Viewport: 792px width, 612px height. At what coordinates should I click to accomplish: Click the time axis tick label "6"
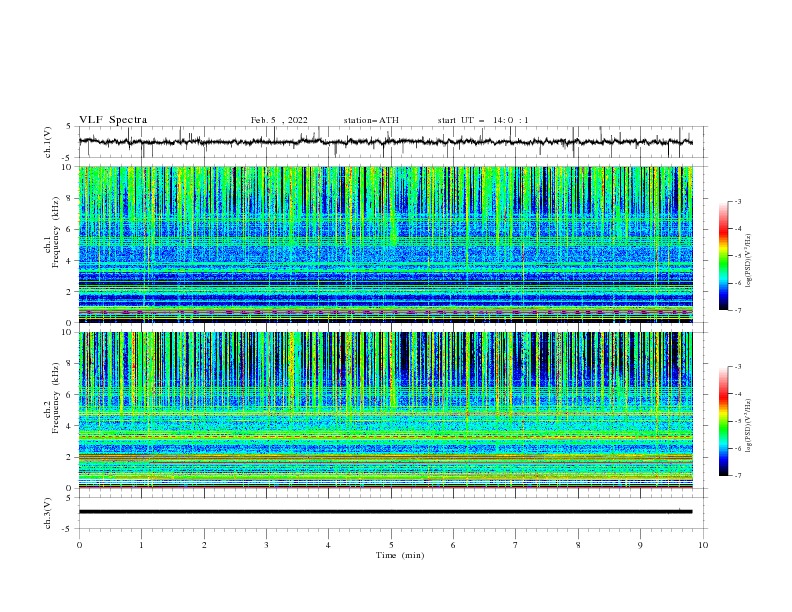[453, 545]
